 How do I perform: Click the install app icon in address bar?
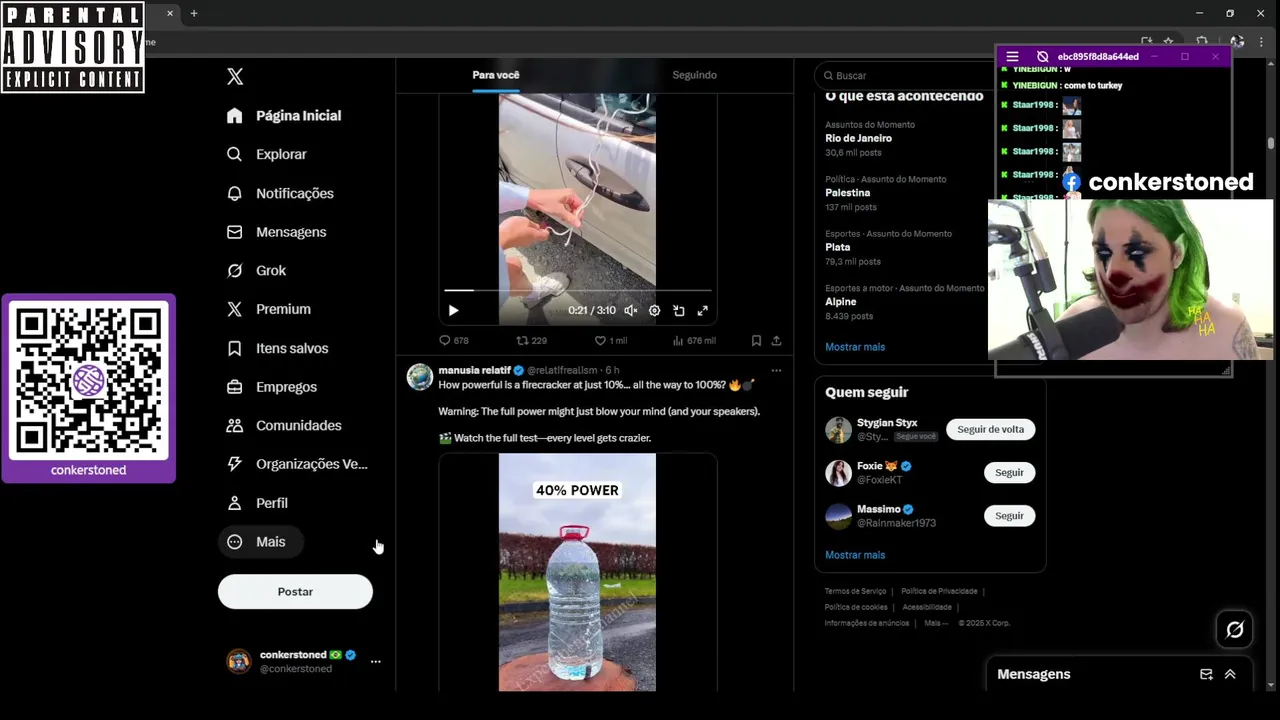pyautogui.click(x=1147, y=42)
